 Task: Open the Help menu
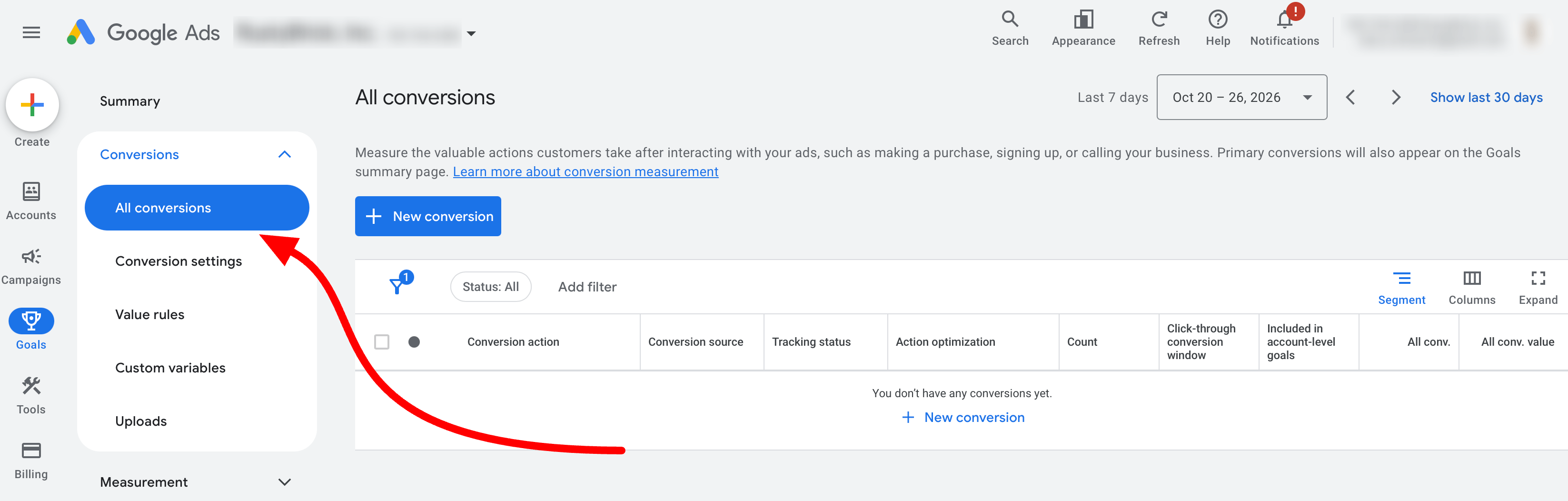pos(1217,29)
